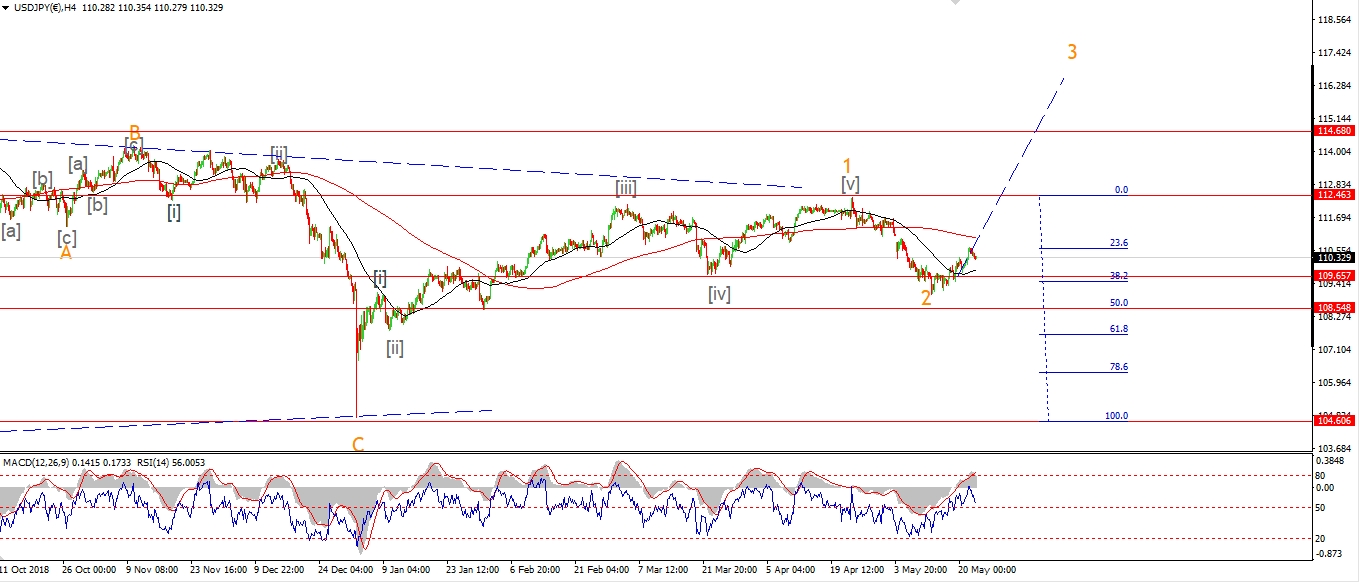Screen dimensions: 1360x583
Task: Select the orange wave 3 label
Action: pyautogui.click(x=1072, y=52)
